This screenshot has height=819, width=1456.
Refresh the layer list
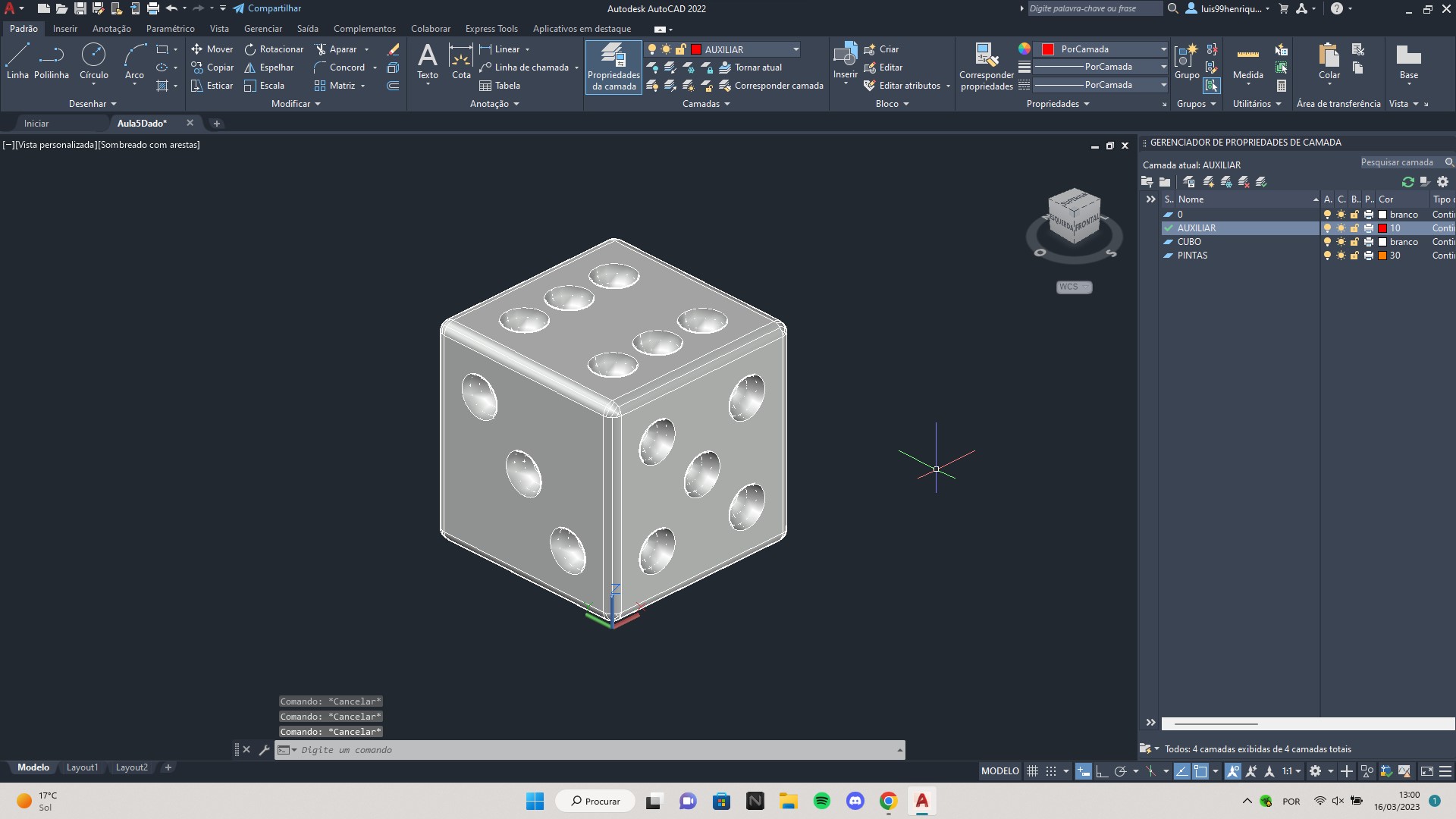(x=1408, y=182)
